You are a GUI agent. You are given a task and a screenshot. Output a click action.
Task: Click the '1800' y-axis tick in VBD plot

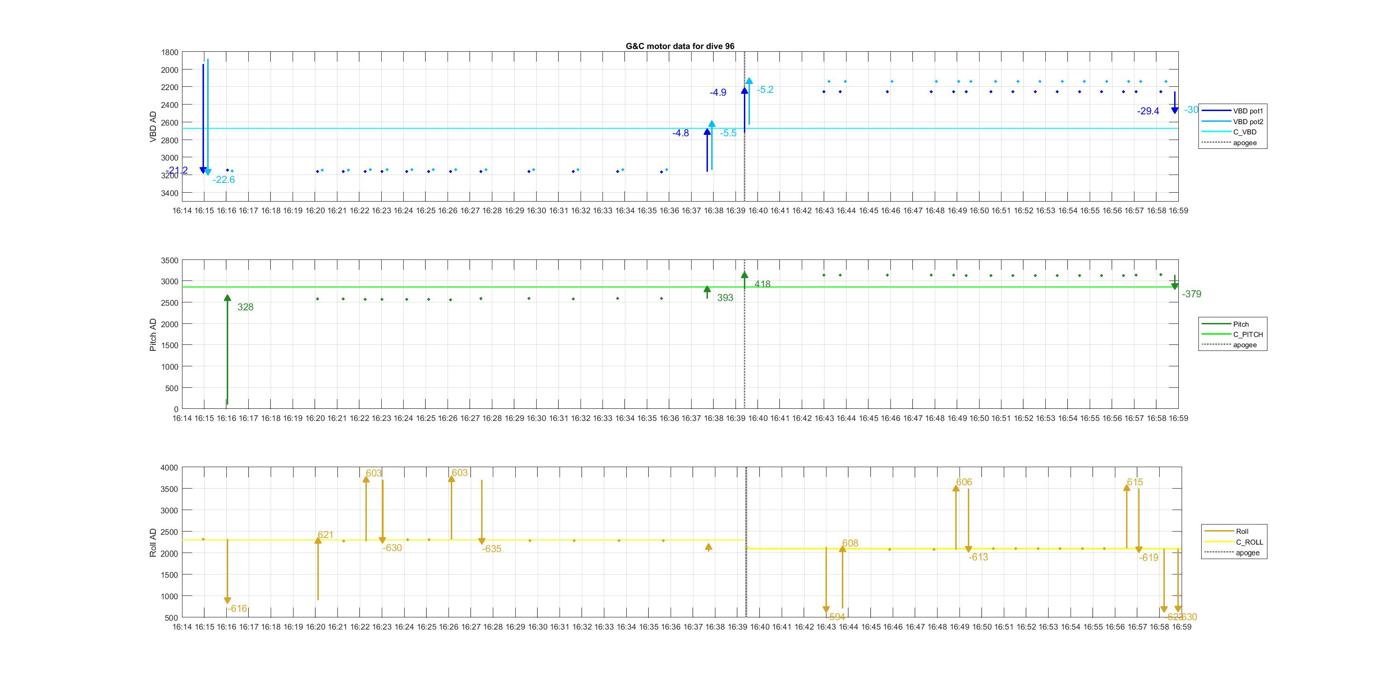pyautogui.click(x=170, y=53)
